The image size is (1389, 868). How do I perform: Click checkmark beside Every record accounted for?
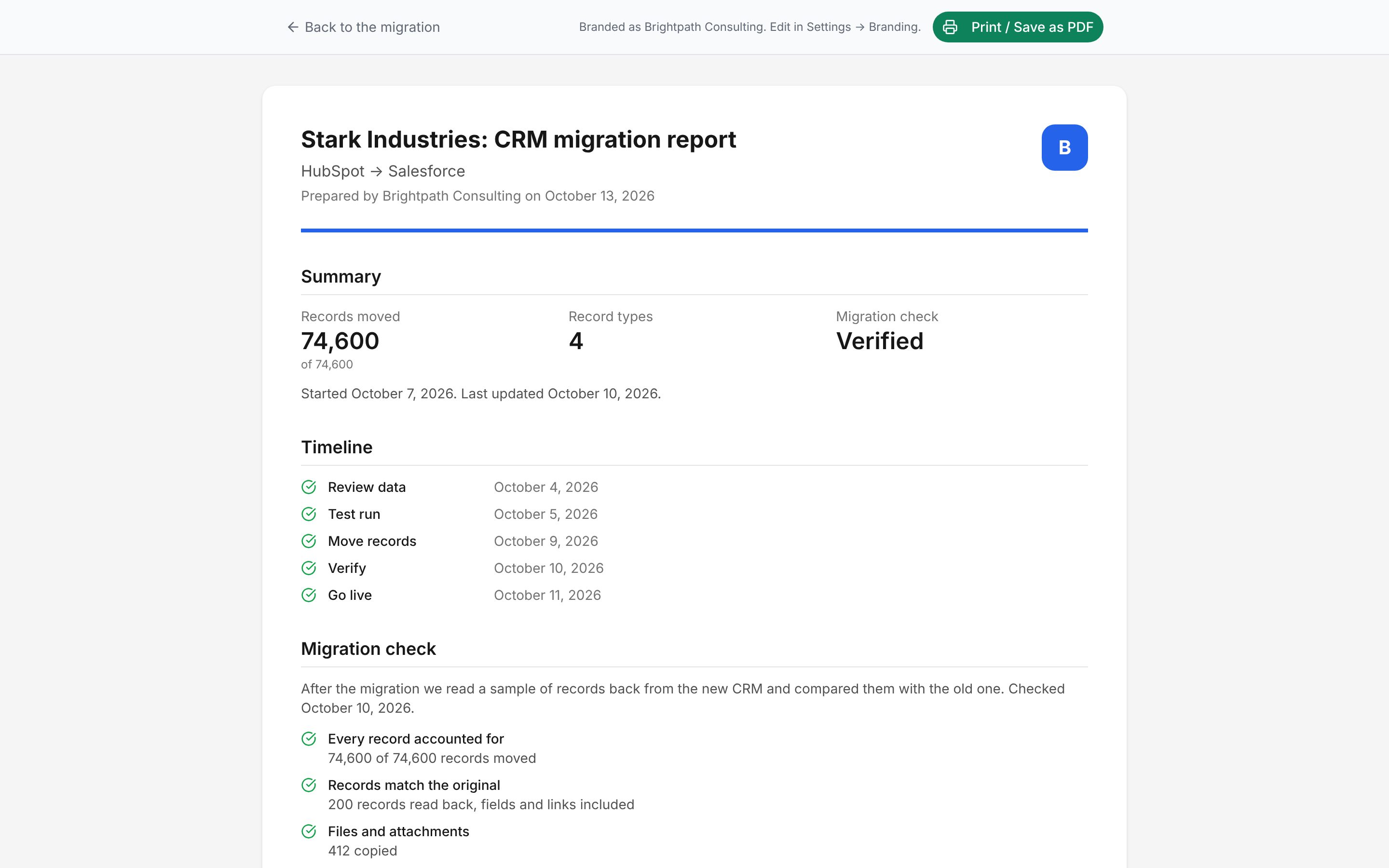tap(309, 738)
